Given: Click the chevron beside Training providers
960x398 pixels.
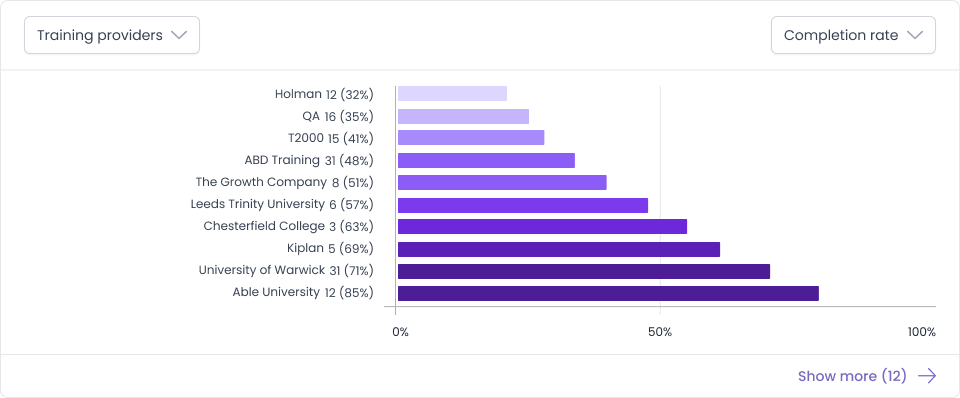Looking at the screenshot, I should (179, 36).
